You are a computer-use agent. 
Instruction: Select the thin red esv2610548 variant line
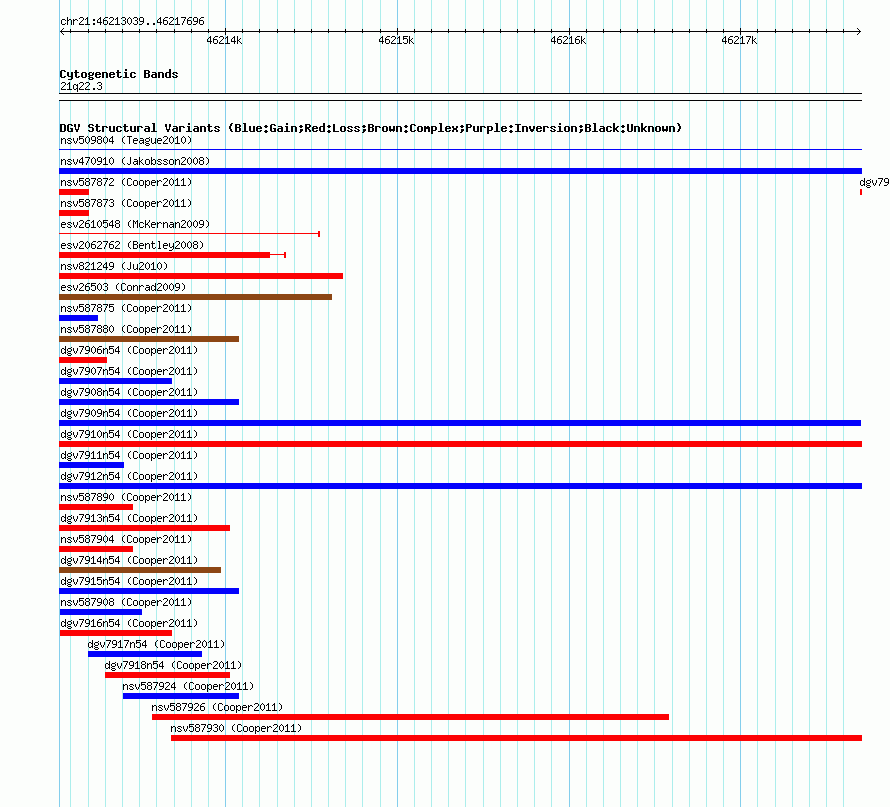pyautogui.click(x=190, y=234)
